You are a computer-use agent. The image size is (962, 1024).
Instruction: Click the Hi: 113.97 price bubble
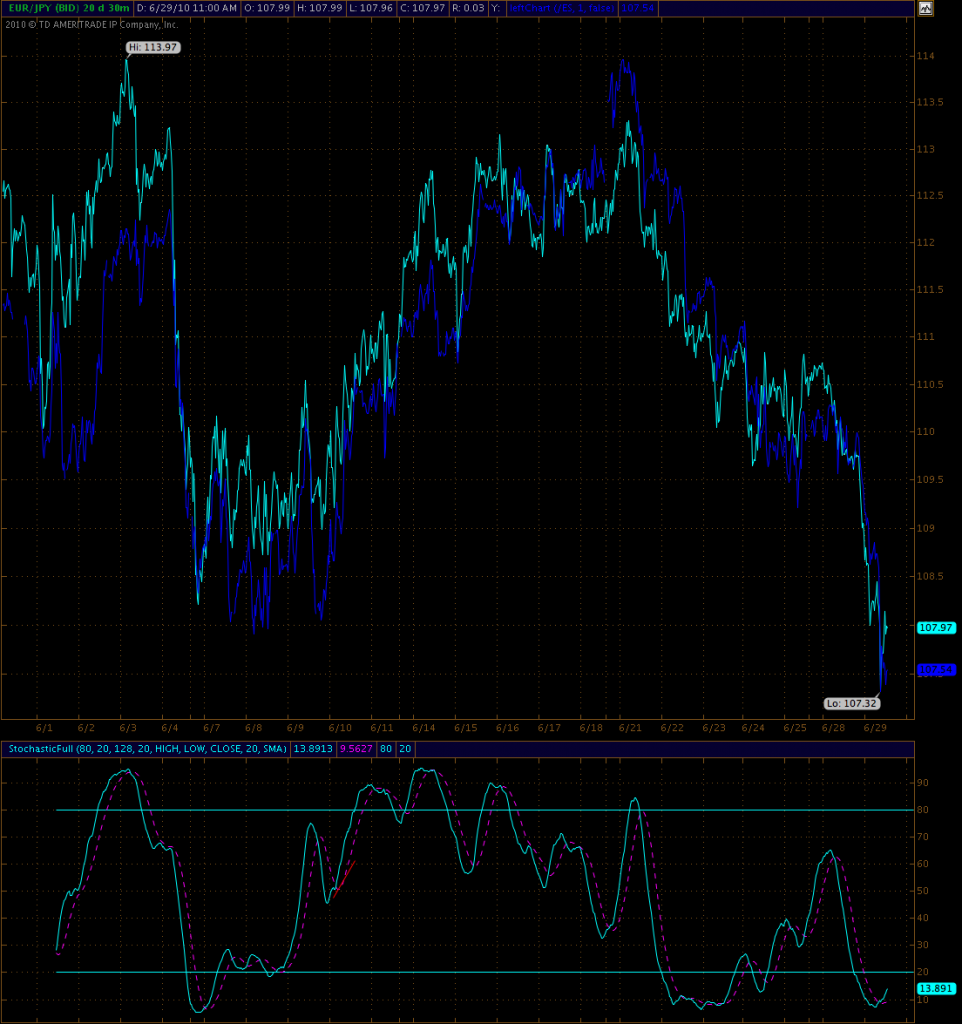pyautogui.click(x=153, y=47)
